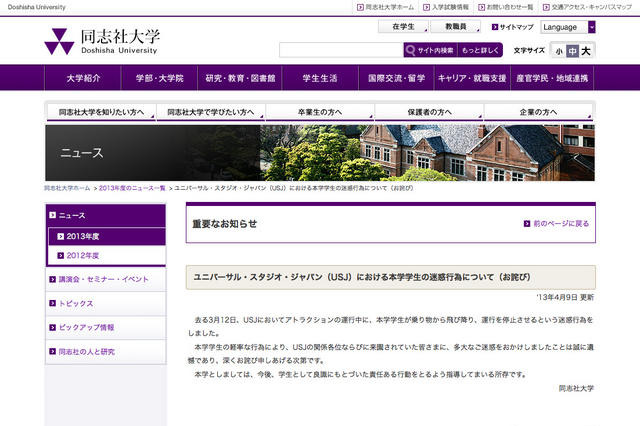Open the Language dropdown
The image size is (640, 426).
click(568, 27)
